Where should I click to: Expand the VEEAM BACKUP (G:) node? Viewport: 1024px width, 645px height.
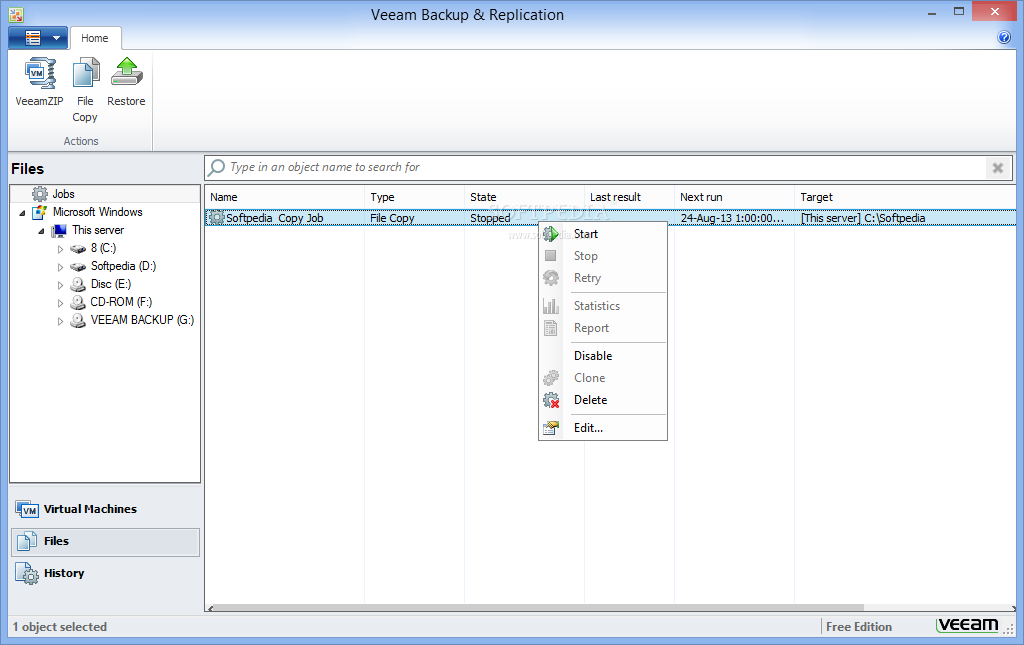coord(60,321)
